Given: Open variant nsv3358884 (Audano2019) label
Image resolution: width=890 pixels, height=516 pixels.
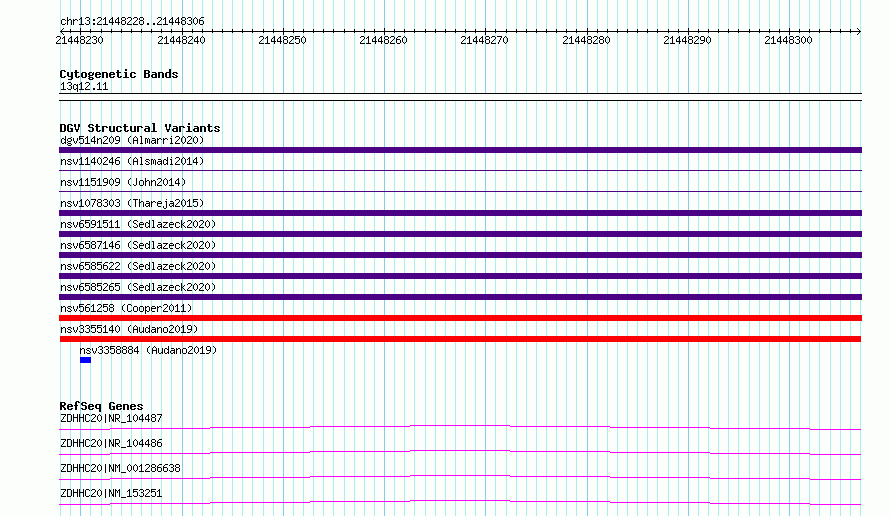Looking at the screenshot, I should click(x=148, y=350).
